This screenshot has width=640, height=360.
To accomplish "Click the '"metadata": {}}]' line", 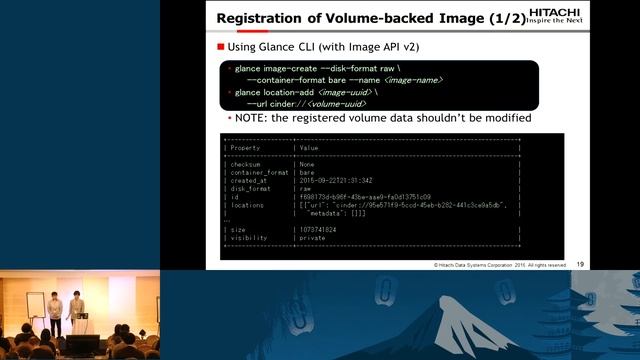I will 335,213.
